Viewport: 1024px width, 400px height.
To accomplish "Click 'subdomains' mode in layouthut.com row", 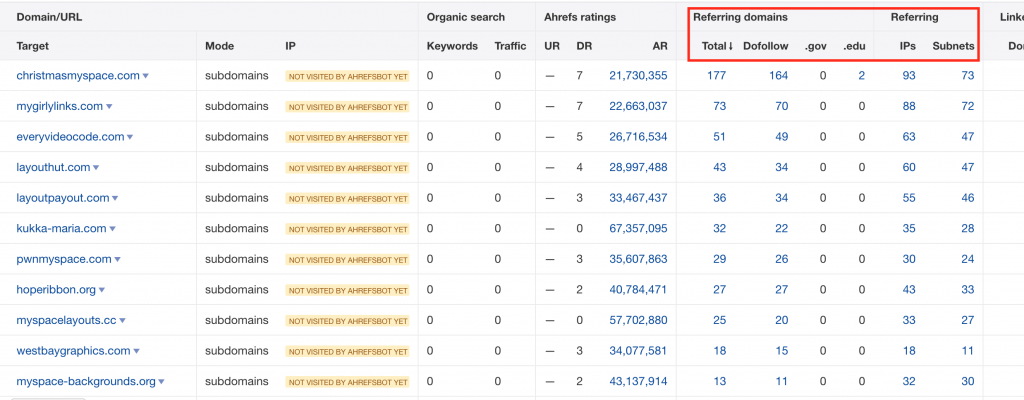I will pyautogui.click(x=236, y=167).
